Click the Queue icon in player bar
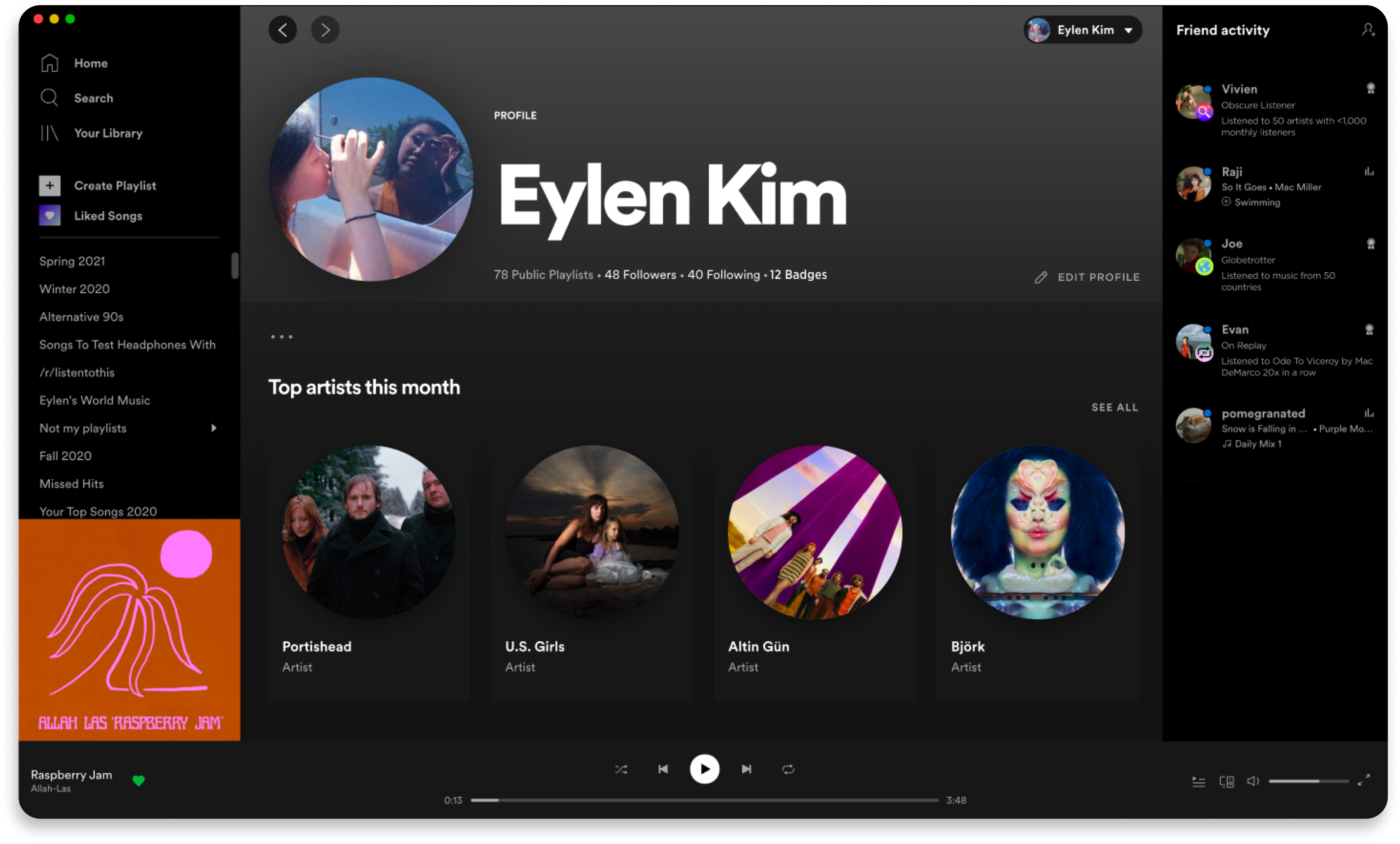The width and height of the screenshot is (1400, 844). coord(1198,782)
